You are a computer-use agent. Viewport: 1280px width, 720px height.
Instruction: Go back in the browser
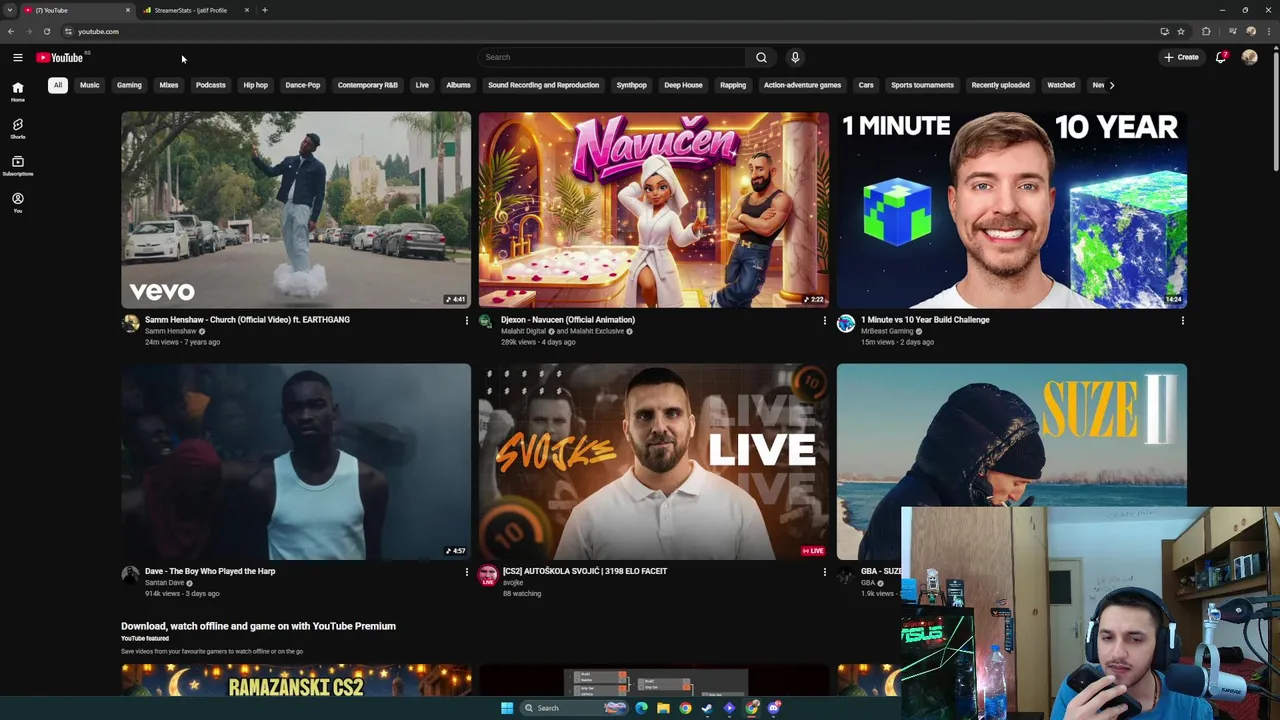[11, 31]
